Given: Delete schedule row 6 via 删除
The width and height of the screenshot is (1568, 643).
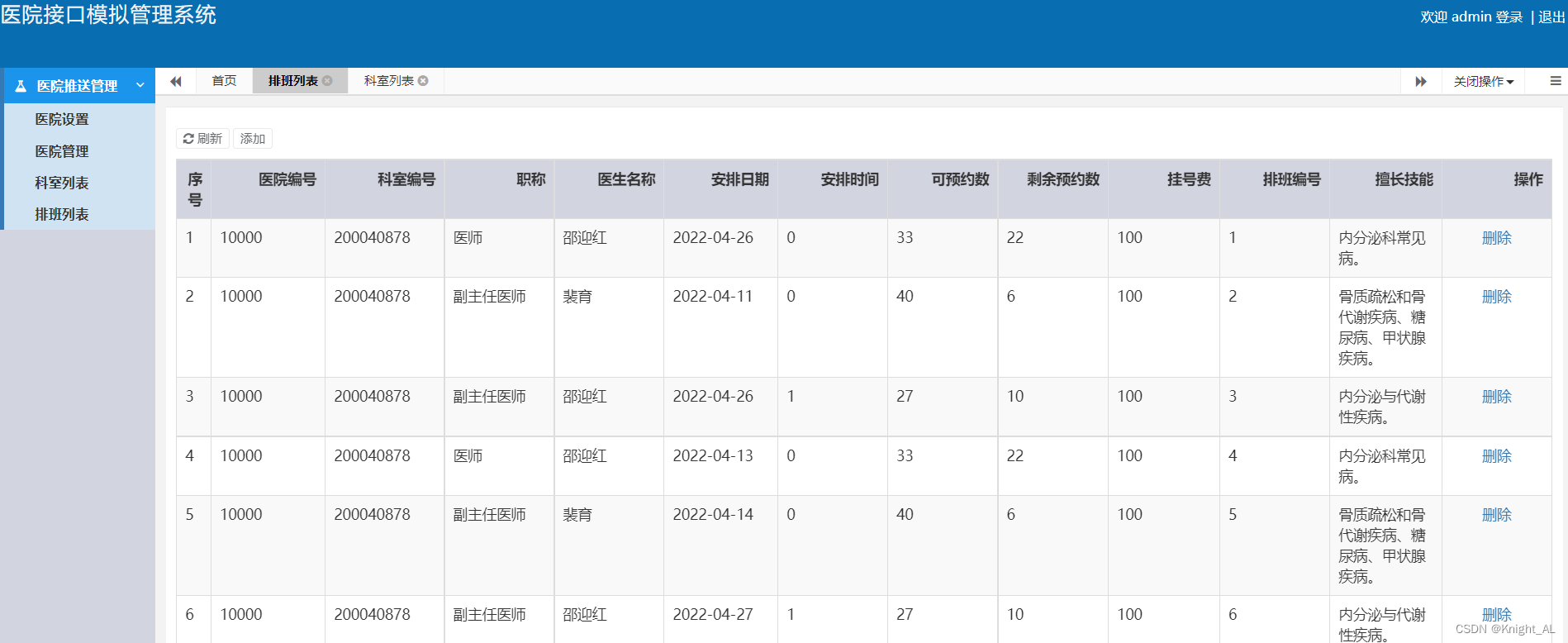Looking at the screenshot, I should pyautogui.click(x=1497, y=615).
